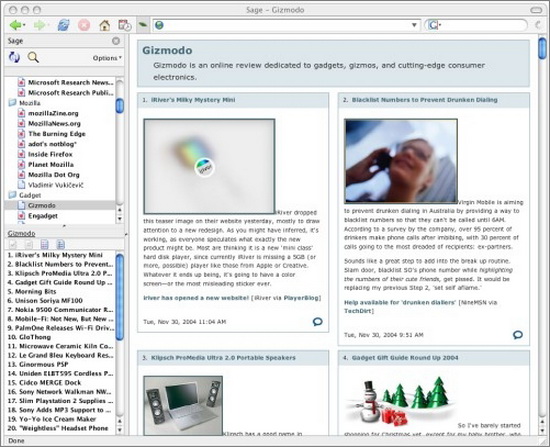Click inside the URL address field
The height and width of the screenshot is (447, 550).
pyautogui.click(x=286, y=25)
